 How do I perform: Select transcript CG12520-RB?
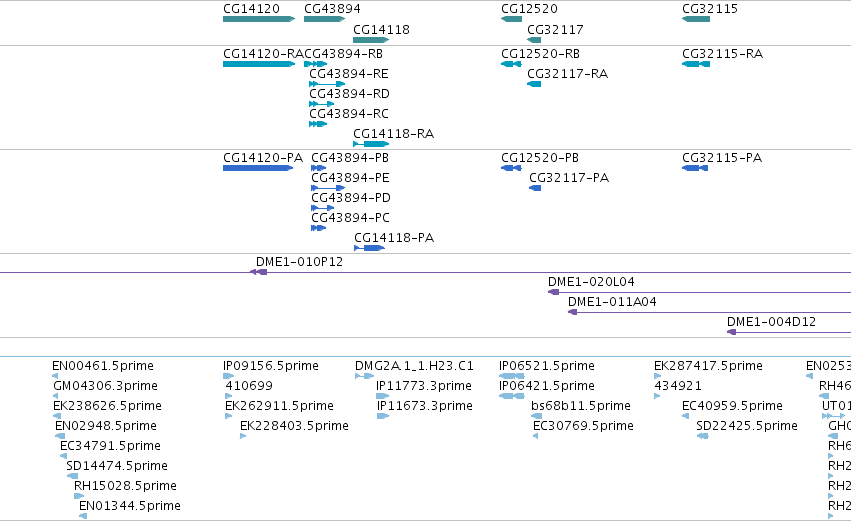511,64
